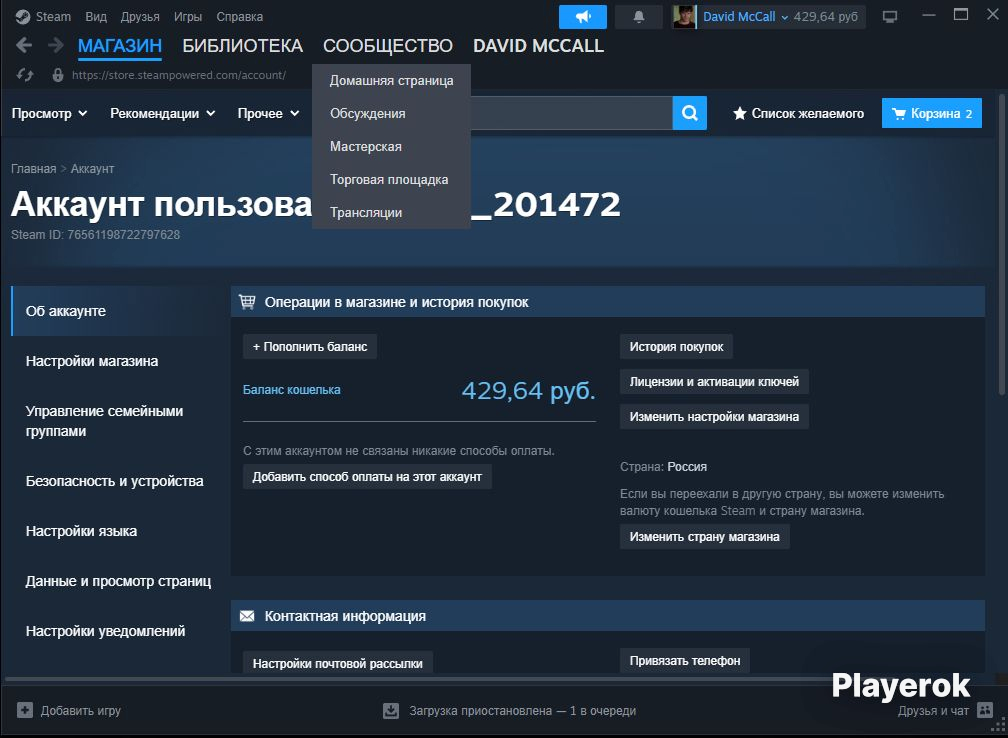Viewport: 1008px width, 738px height.
Task: Select Обсуждения in the community menu
Action: tap(392, 113)
